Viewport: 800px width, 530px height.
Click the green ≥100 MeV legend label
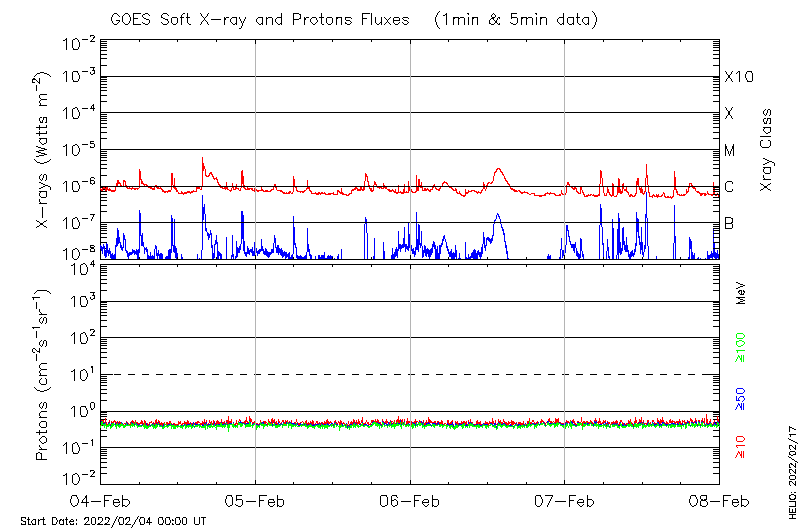point(741,348)
